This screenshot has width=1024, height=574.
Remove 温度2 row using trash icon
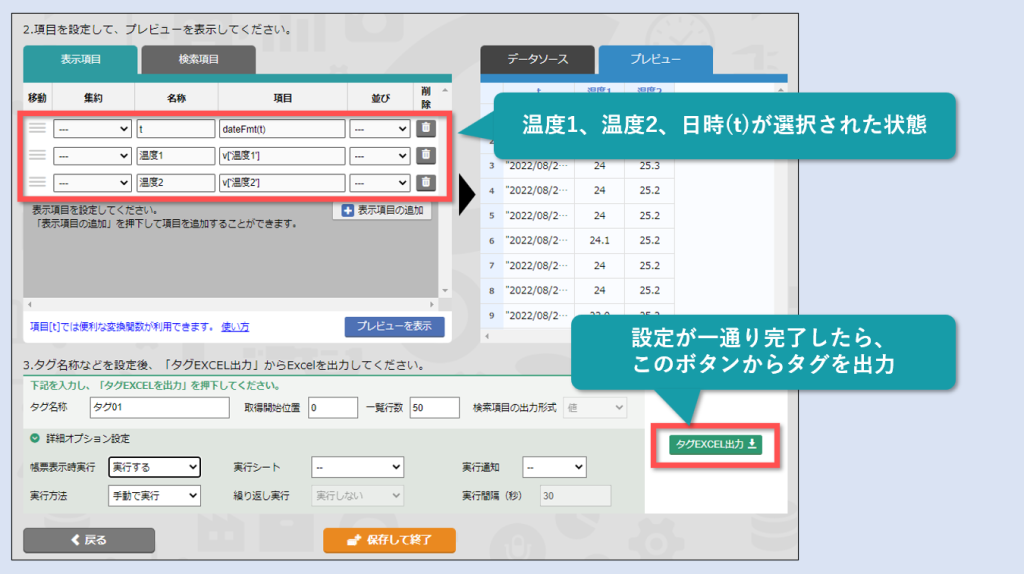click(425, 182)
